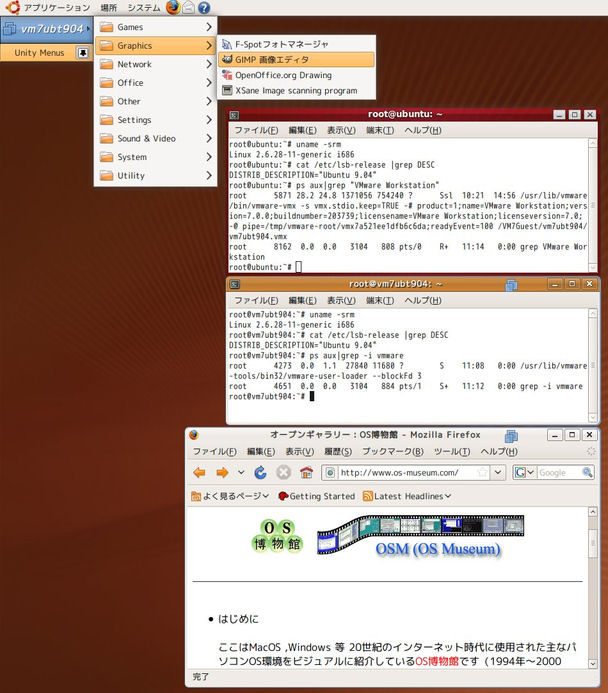This screenshot has width=608, height=693.
Task: Reload the page in Firefox
Action: [260, 473]
